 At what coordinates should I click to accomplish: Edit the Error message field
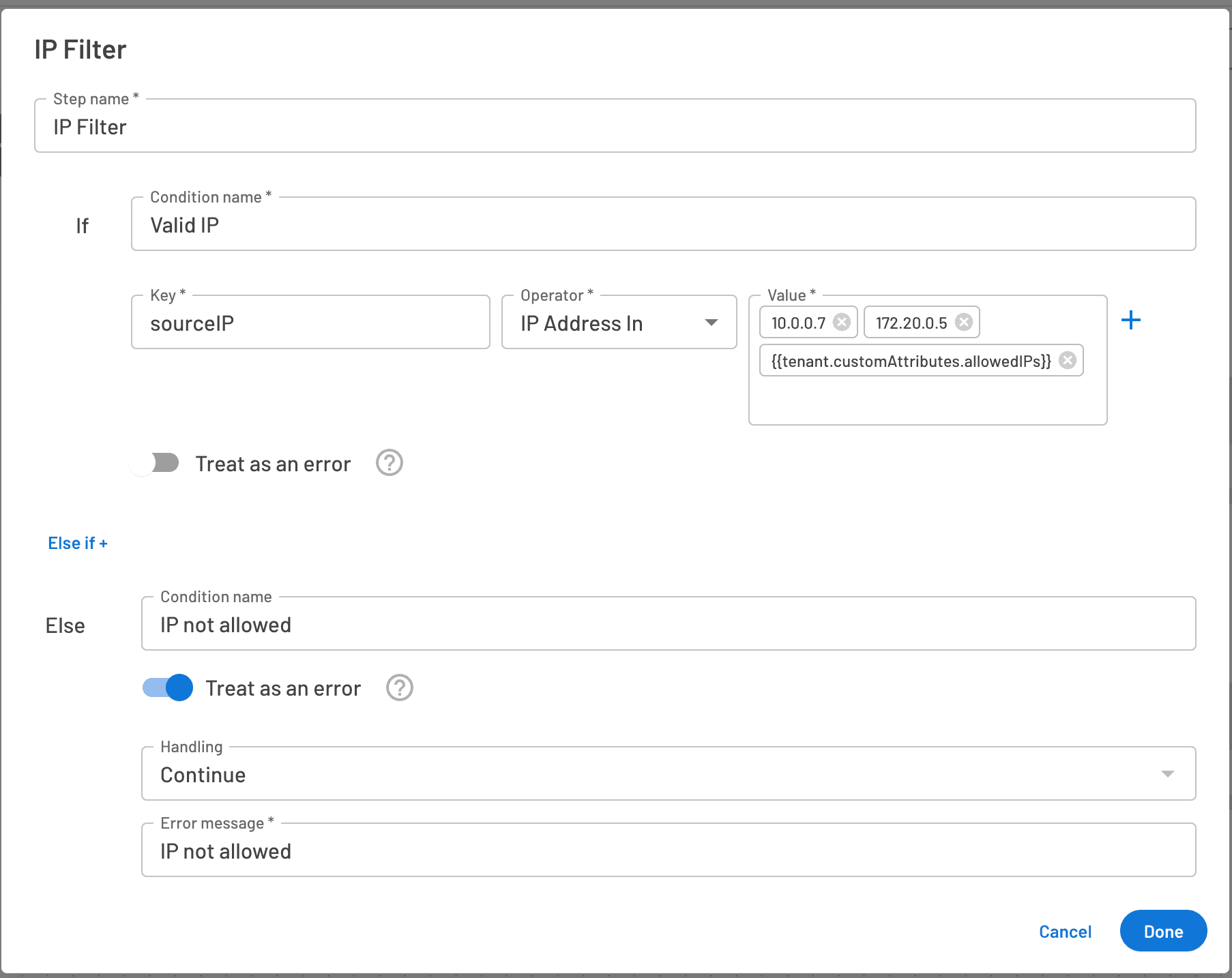tap(667, 850)
